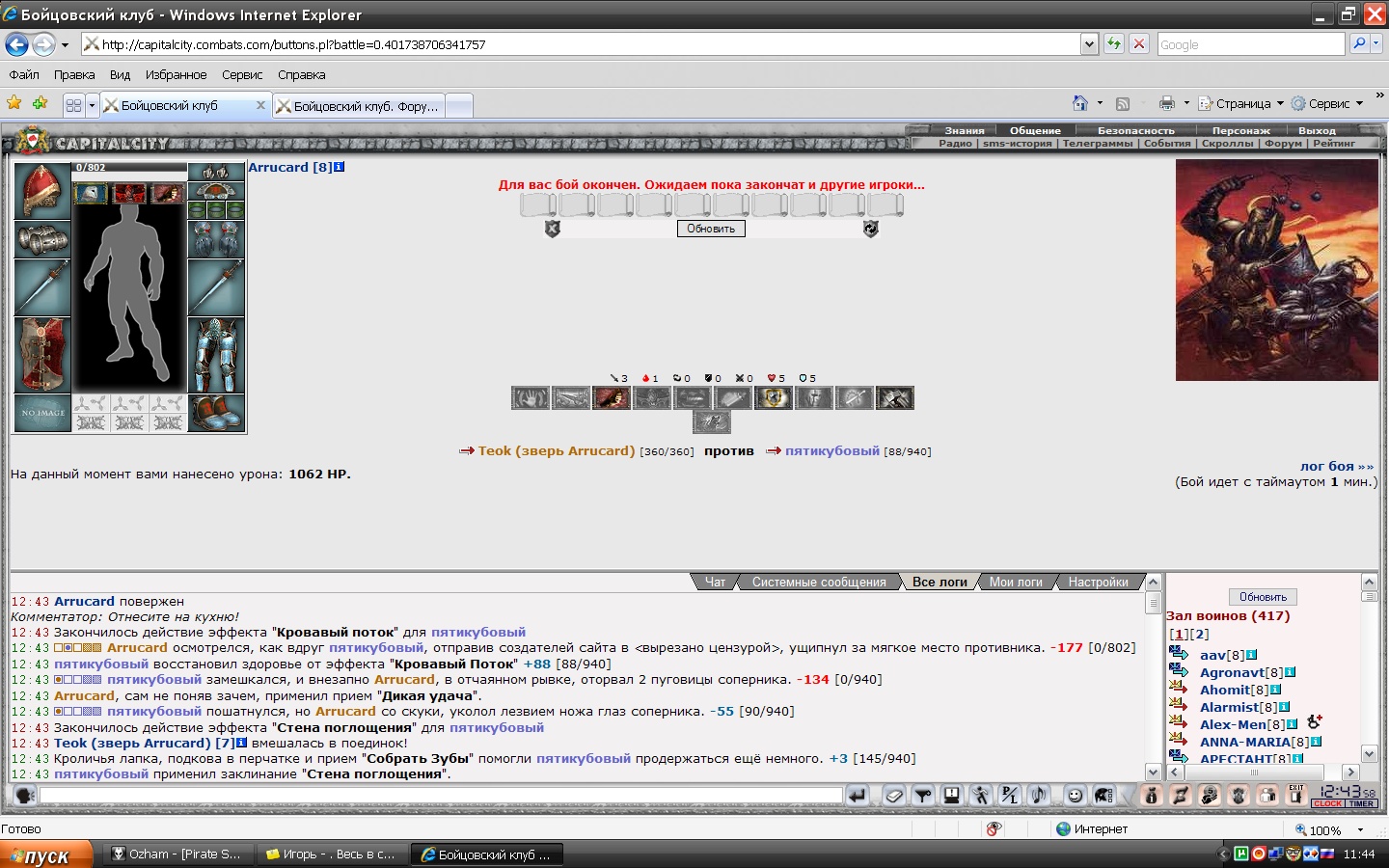Click the eraser clear chat icon

894,796
